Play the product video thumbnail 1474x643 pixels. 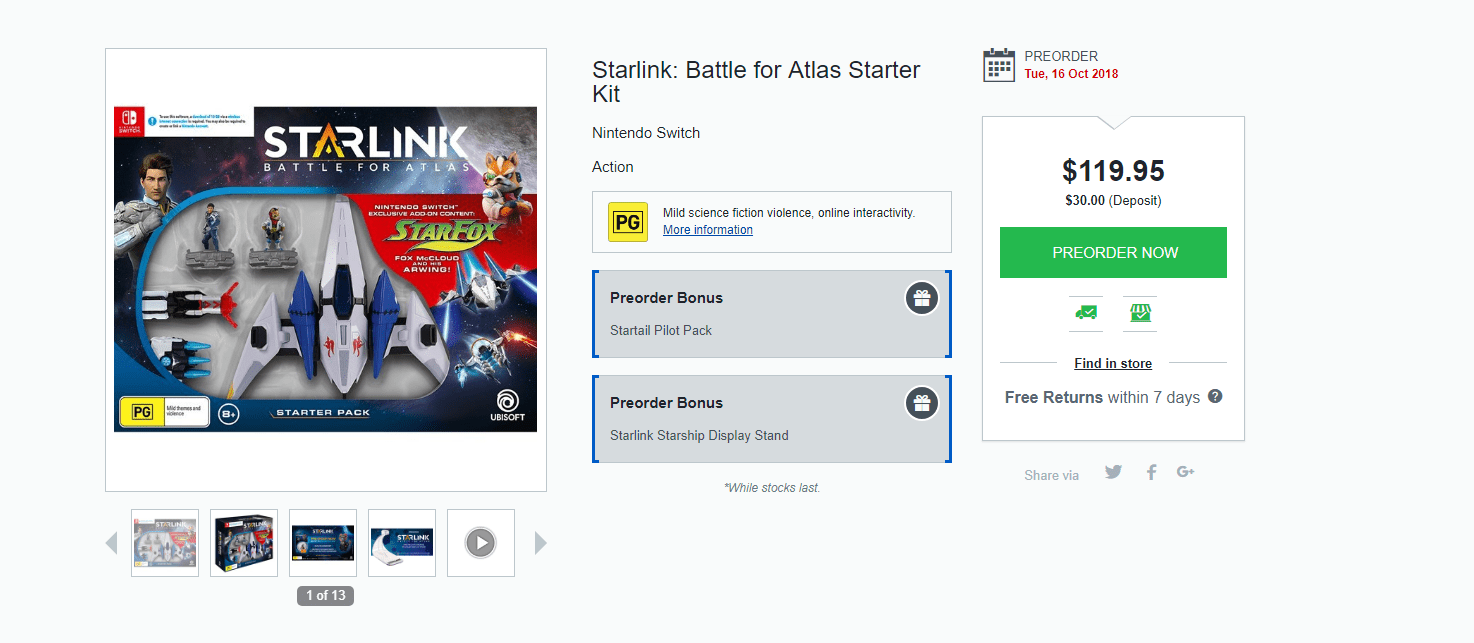481,543
